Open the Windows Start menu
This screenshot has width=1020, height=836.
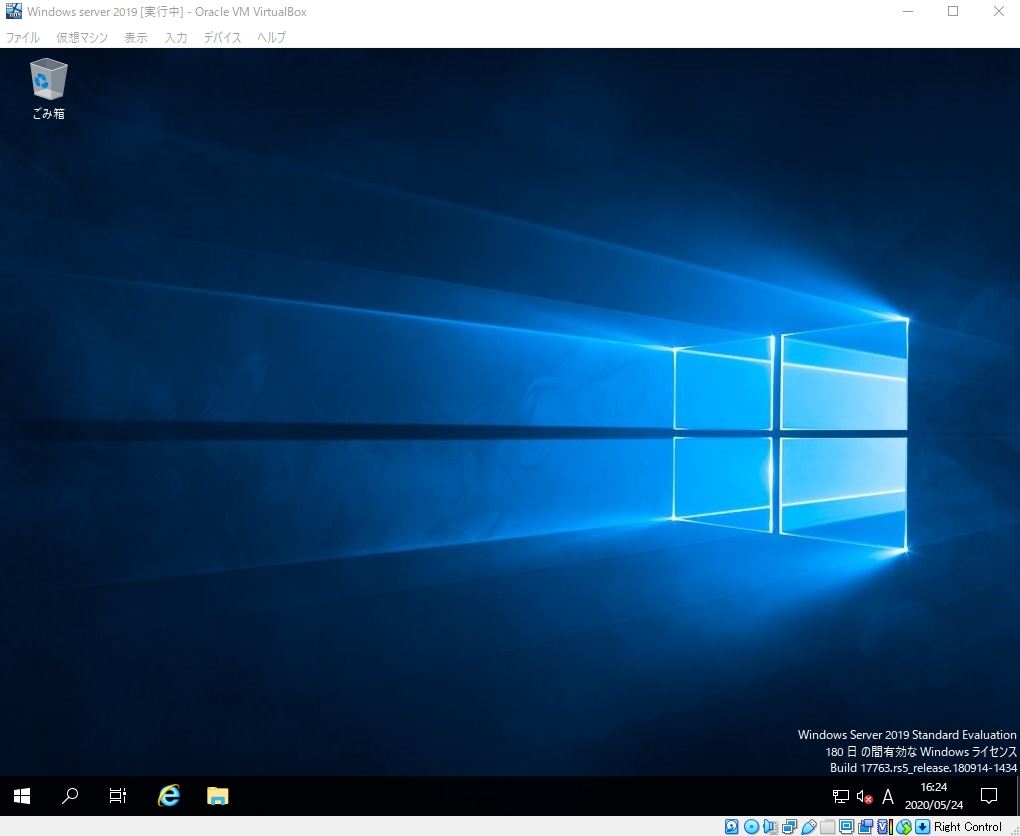[x=22, y=796]
